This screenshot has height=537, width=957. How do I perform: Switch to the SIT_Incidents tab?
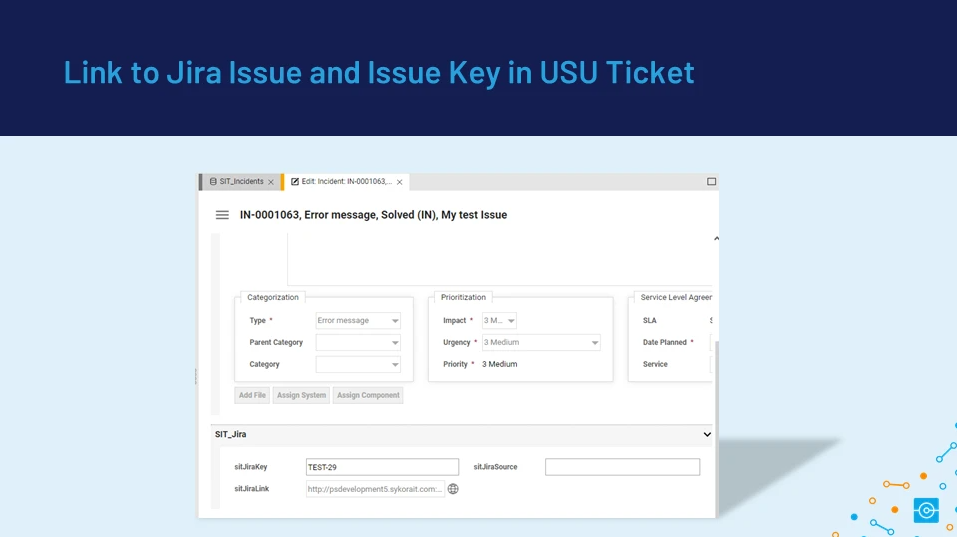pos(241,182)
